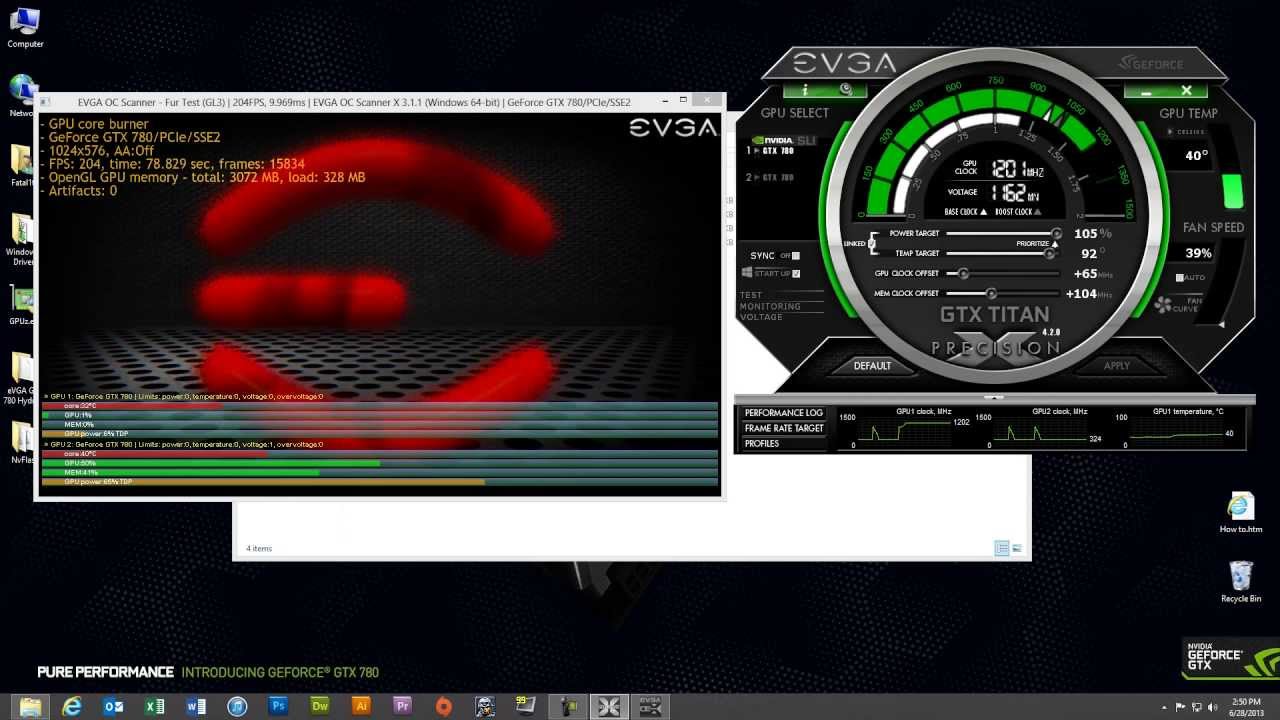Click the 40° GPU temp readout
The height and width of the screenshot is (720, 1280).
[x=1196, y=155]
